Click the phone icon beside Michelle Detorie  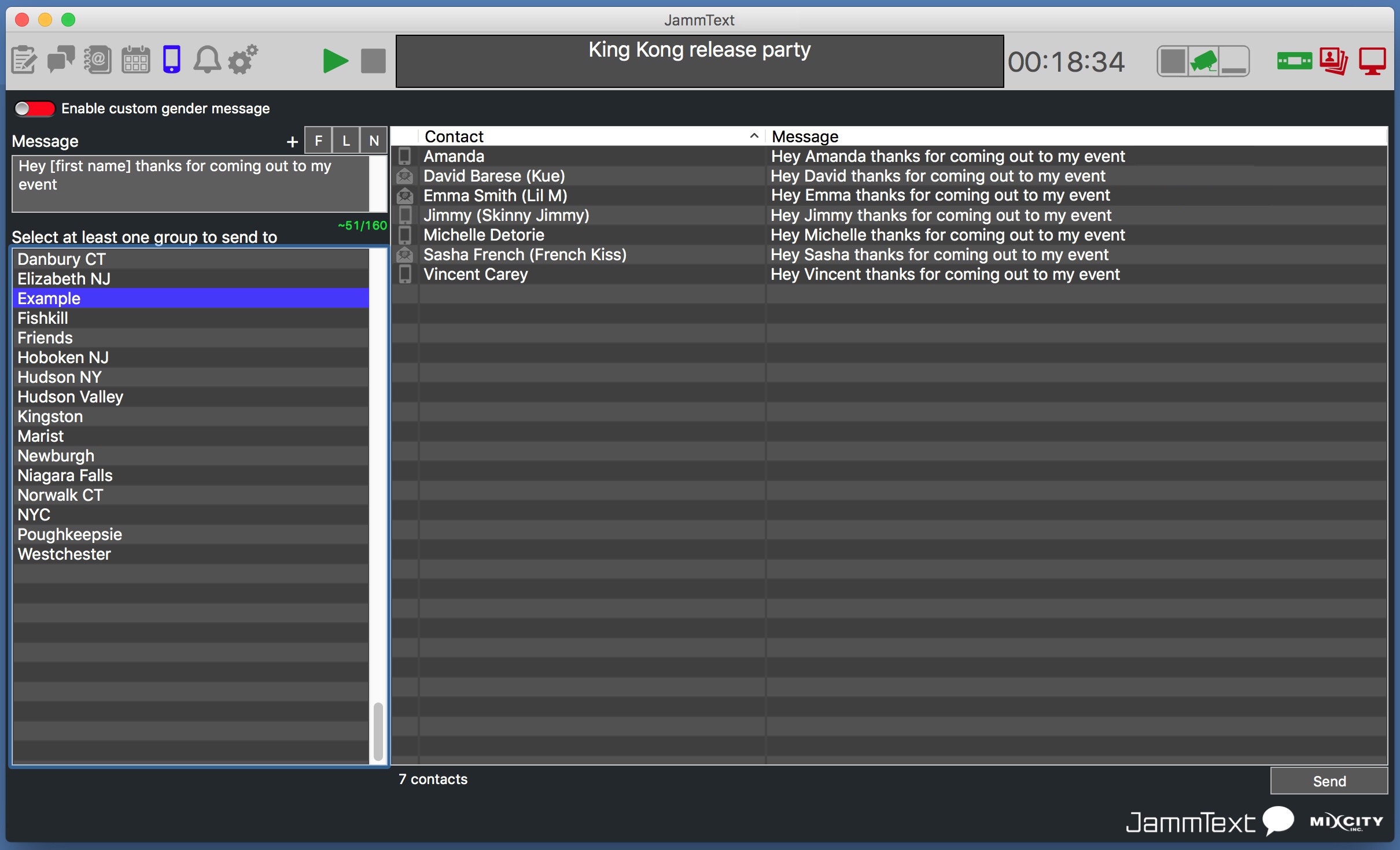point(405,235)
